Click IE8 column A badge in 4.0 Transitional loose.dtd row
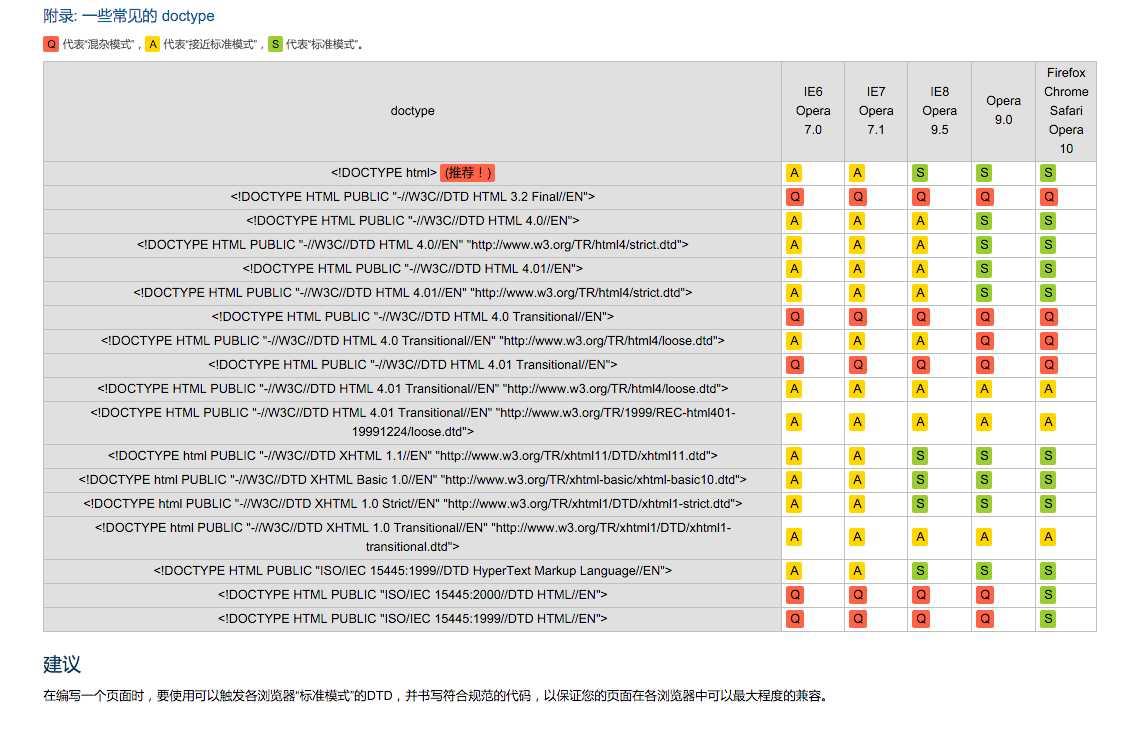The height and width of the screenshot is (732, 1140). (921, 341)
